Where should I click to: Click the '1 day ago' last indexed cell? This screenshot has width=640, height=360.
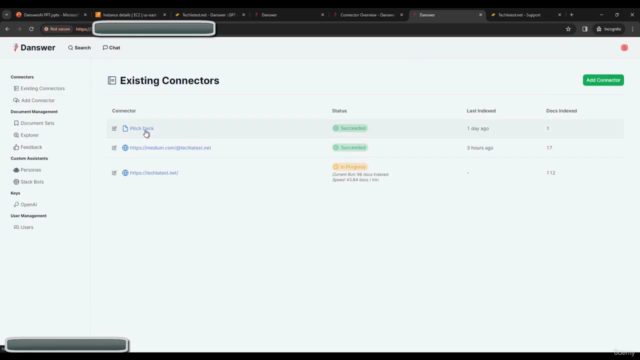point(478,129)
